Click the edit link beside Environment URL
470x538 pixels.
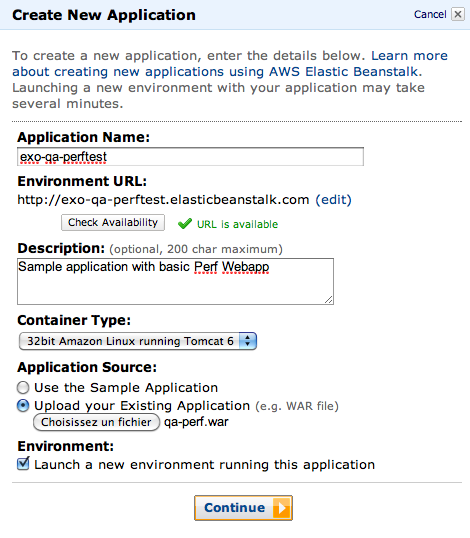click(333, 200)
